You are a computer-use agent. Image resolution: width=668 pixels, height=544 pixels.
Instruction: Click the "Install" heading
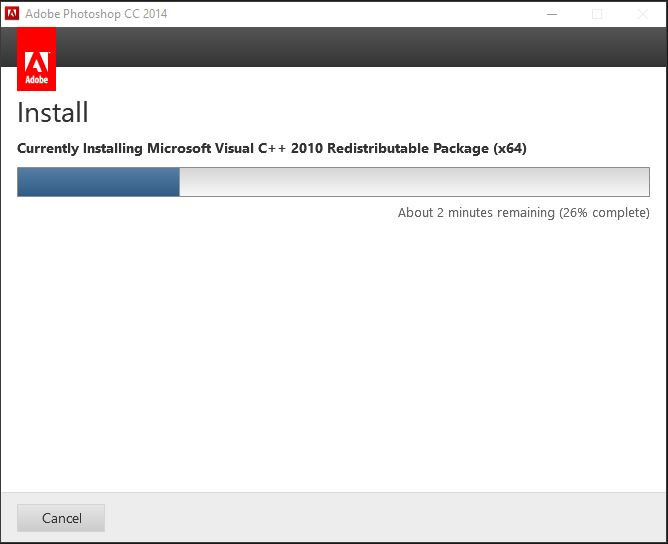(53, 112)
